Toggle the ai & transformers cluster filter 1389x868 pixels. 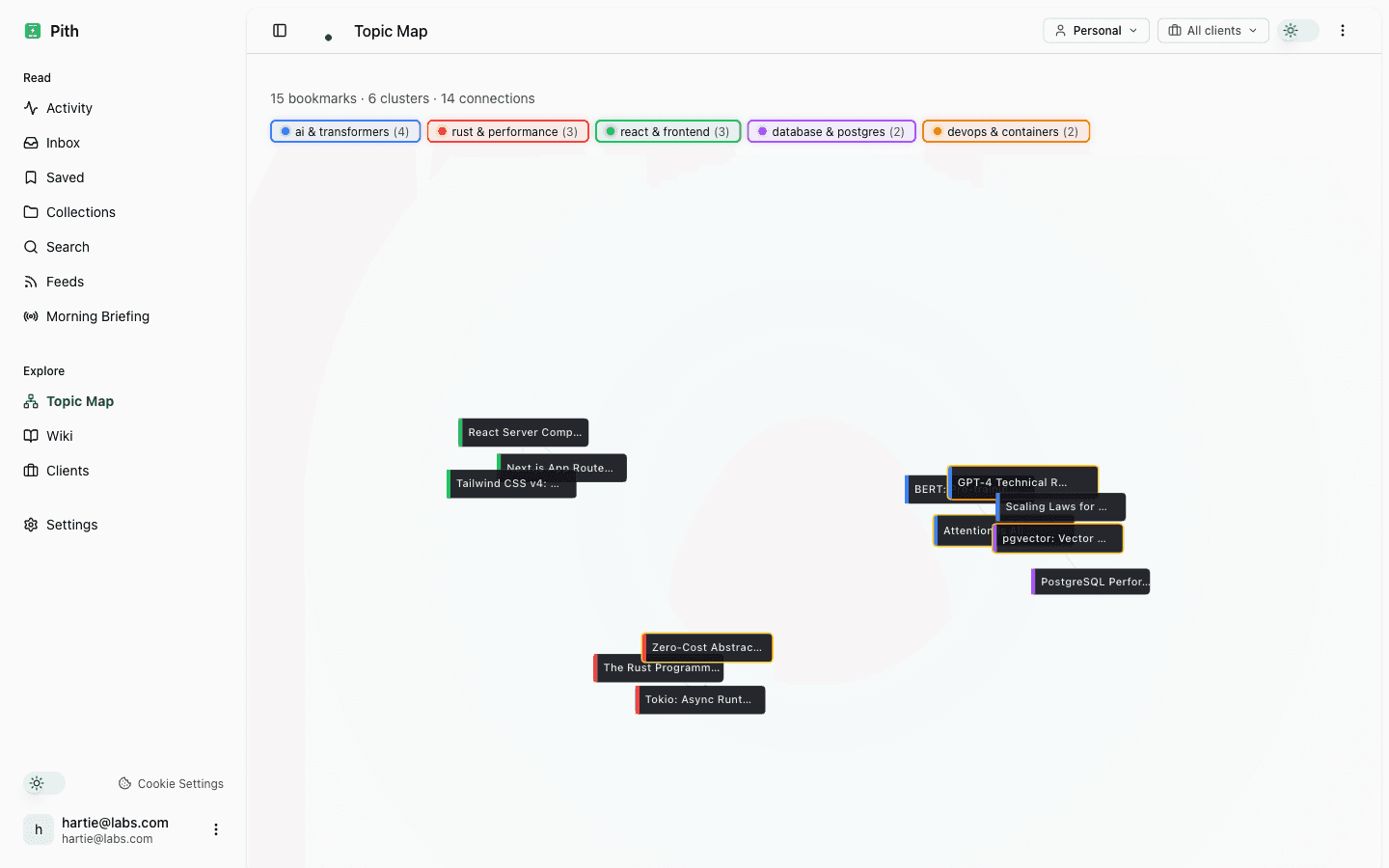coord(345,131)
